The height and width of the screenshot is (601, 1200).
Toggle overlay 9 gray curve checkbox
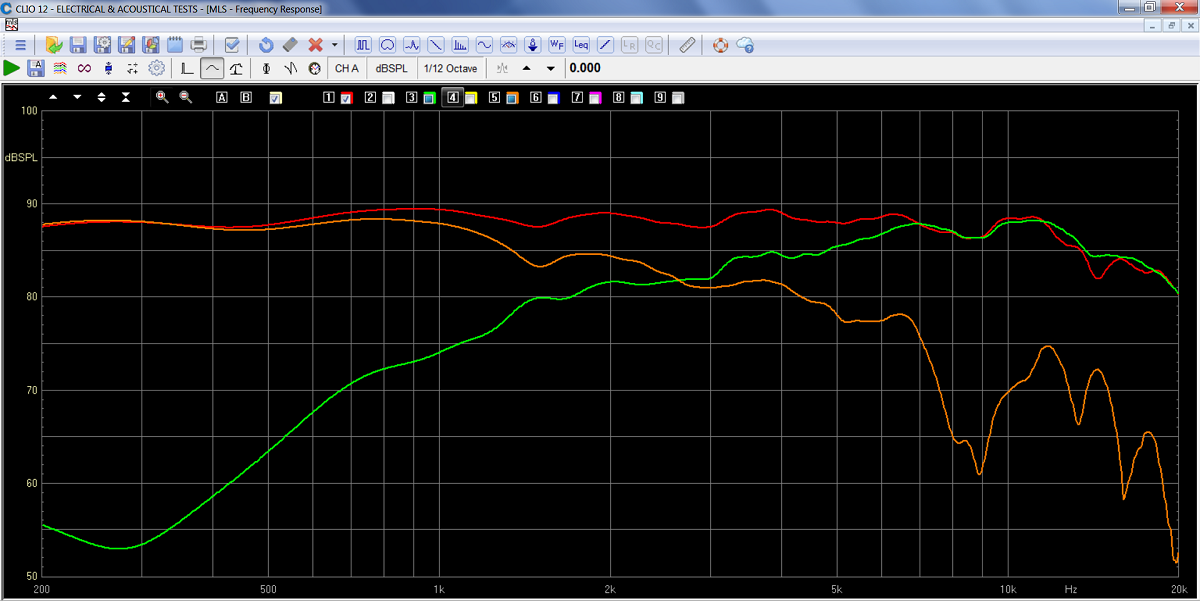[678, 97]
